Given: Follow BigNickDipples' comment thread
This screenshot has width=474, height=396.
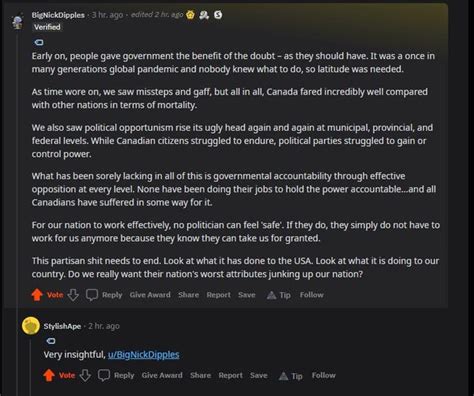Looking at the screenshot, I should 312,295.
